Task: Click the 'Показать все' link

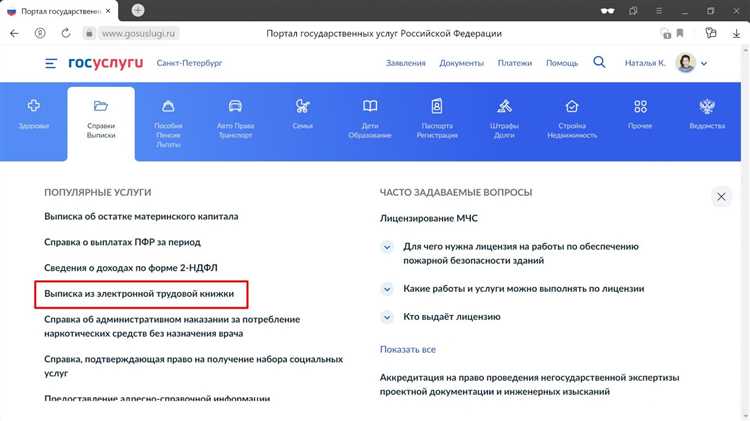Action: pyautogui.click(x=408, y=349)
